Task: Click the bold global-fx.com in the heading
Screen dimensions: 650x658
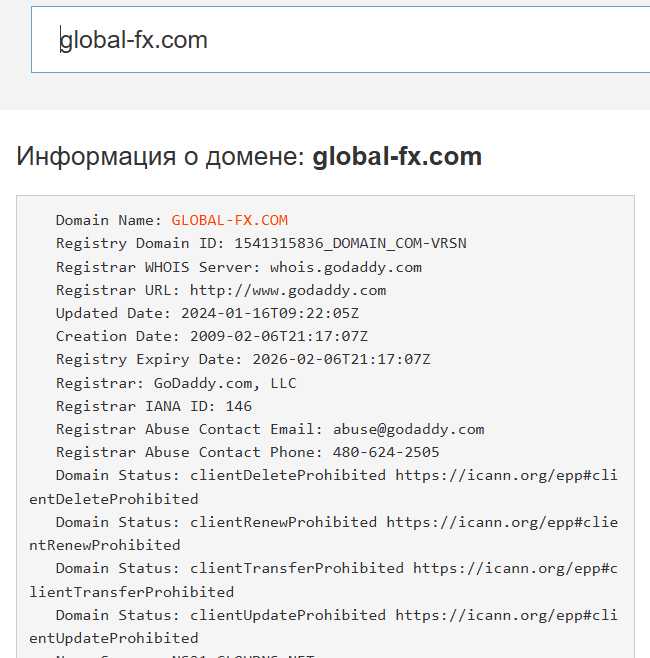Action: pos(397,157)
